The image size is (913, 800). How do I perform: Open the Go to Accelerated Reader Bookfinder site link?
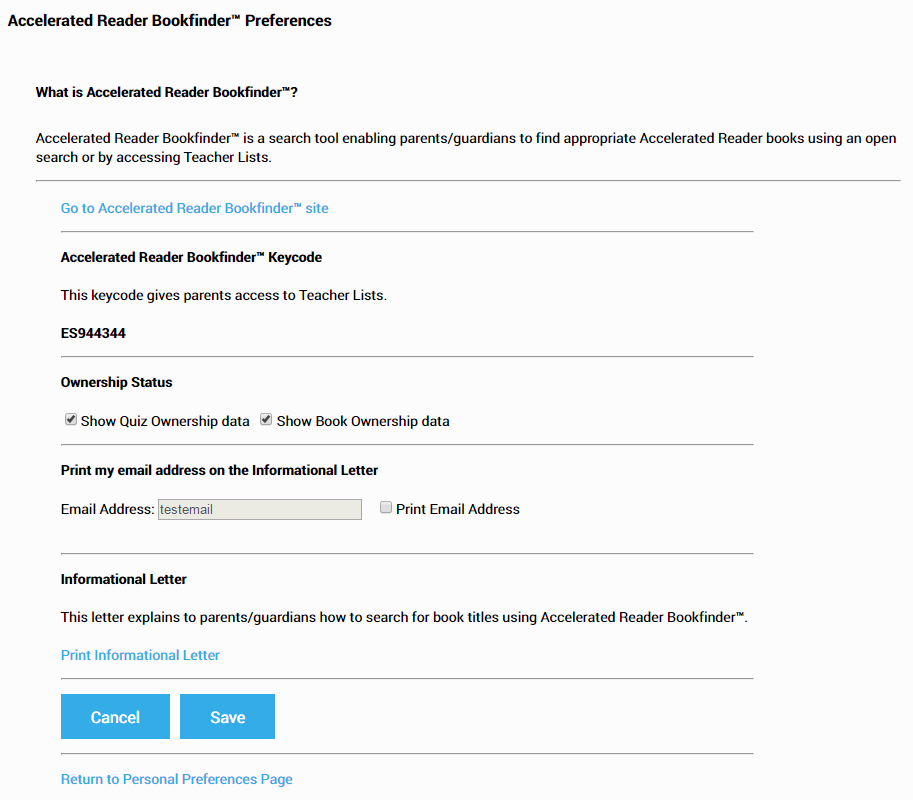(194, 208)
